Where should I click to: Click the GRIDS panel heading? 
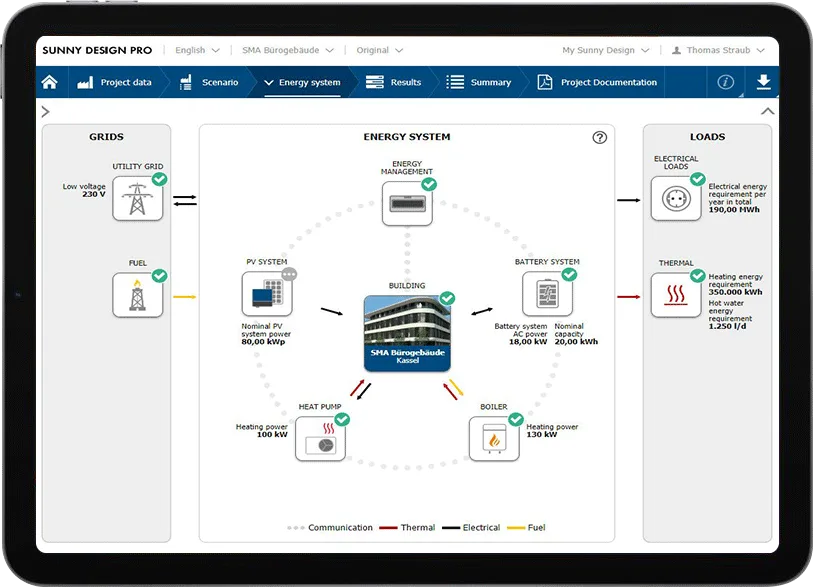(106, 137)
